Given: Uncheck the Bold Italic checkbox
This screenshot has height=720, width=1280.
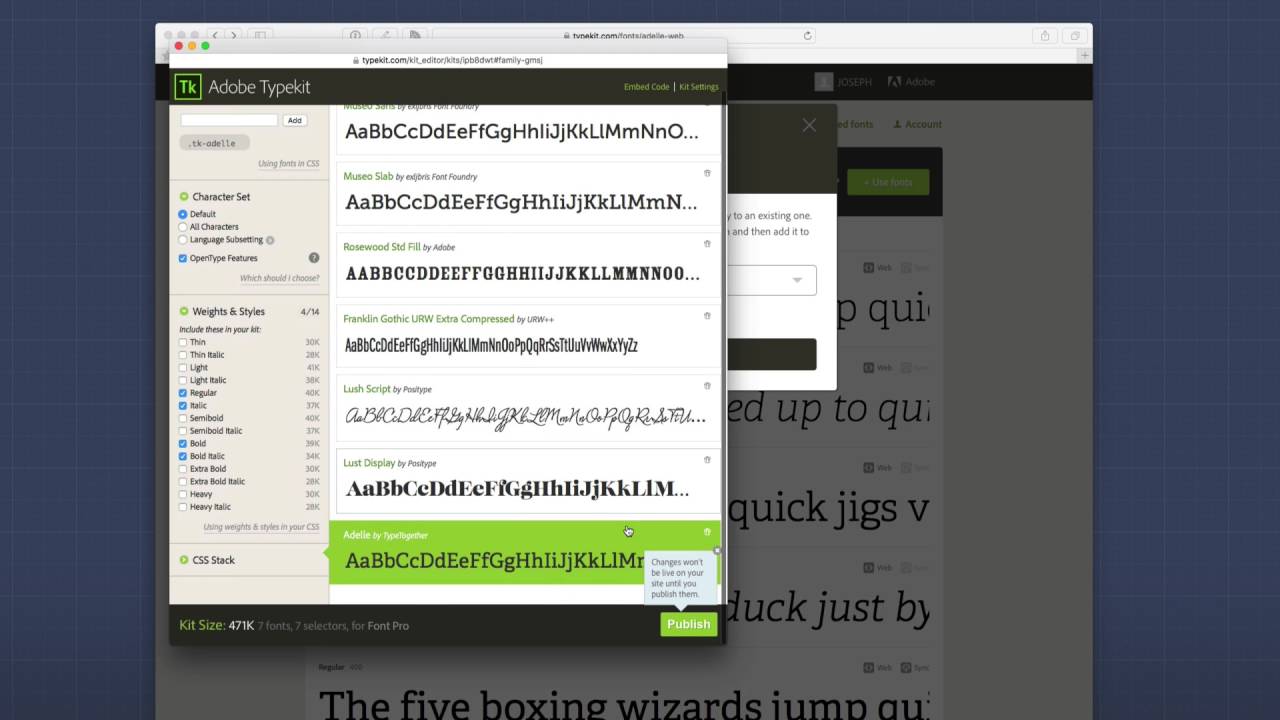Looking at the screenshot, I should coord(183,456).
